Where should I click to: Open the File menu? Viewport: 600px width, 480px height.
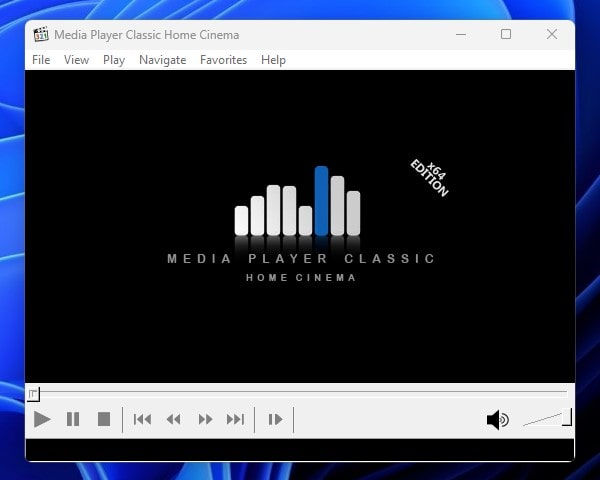point(41,60)
